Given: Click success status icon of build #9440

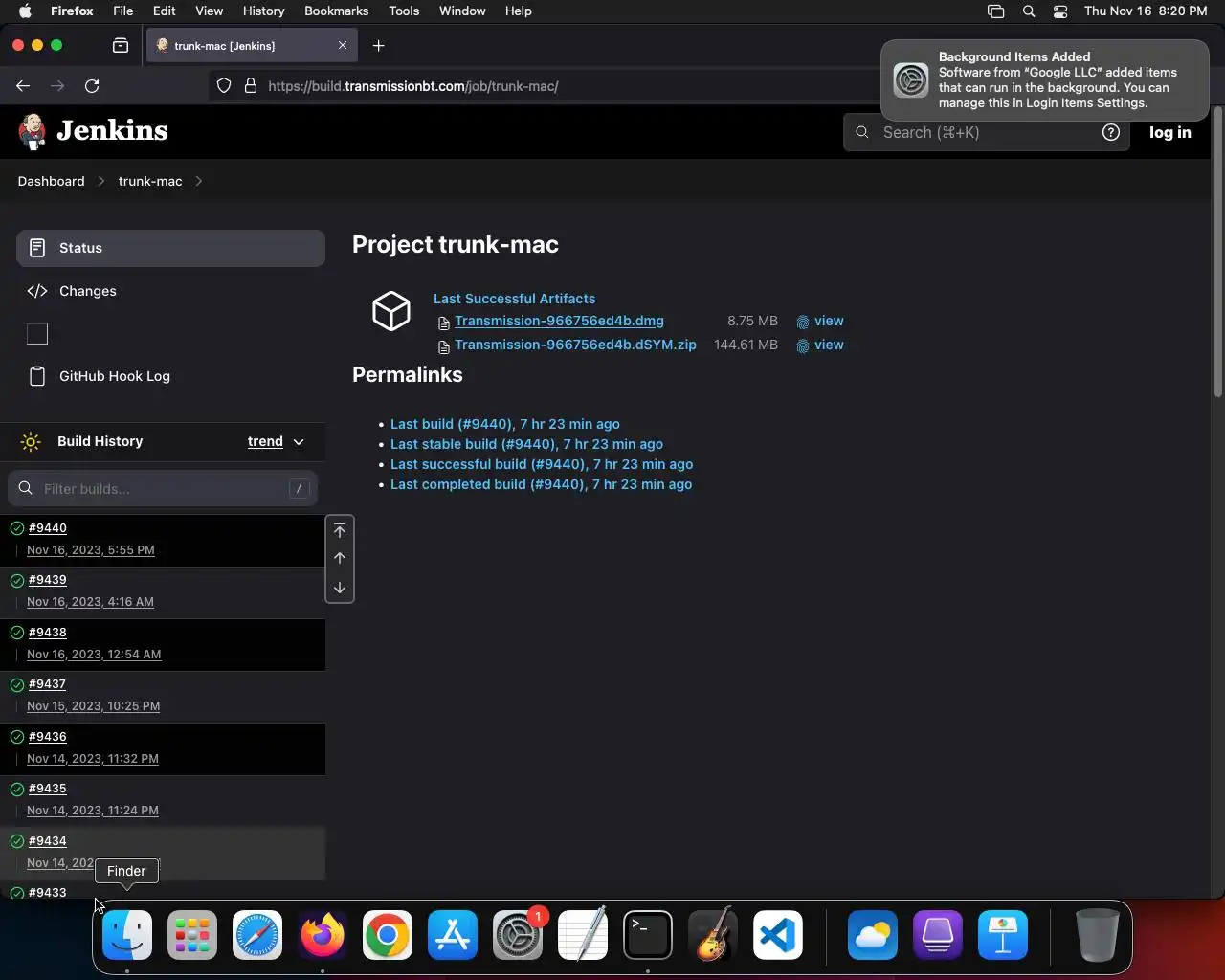Looking at the screenshot, I should (17, 528).
